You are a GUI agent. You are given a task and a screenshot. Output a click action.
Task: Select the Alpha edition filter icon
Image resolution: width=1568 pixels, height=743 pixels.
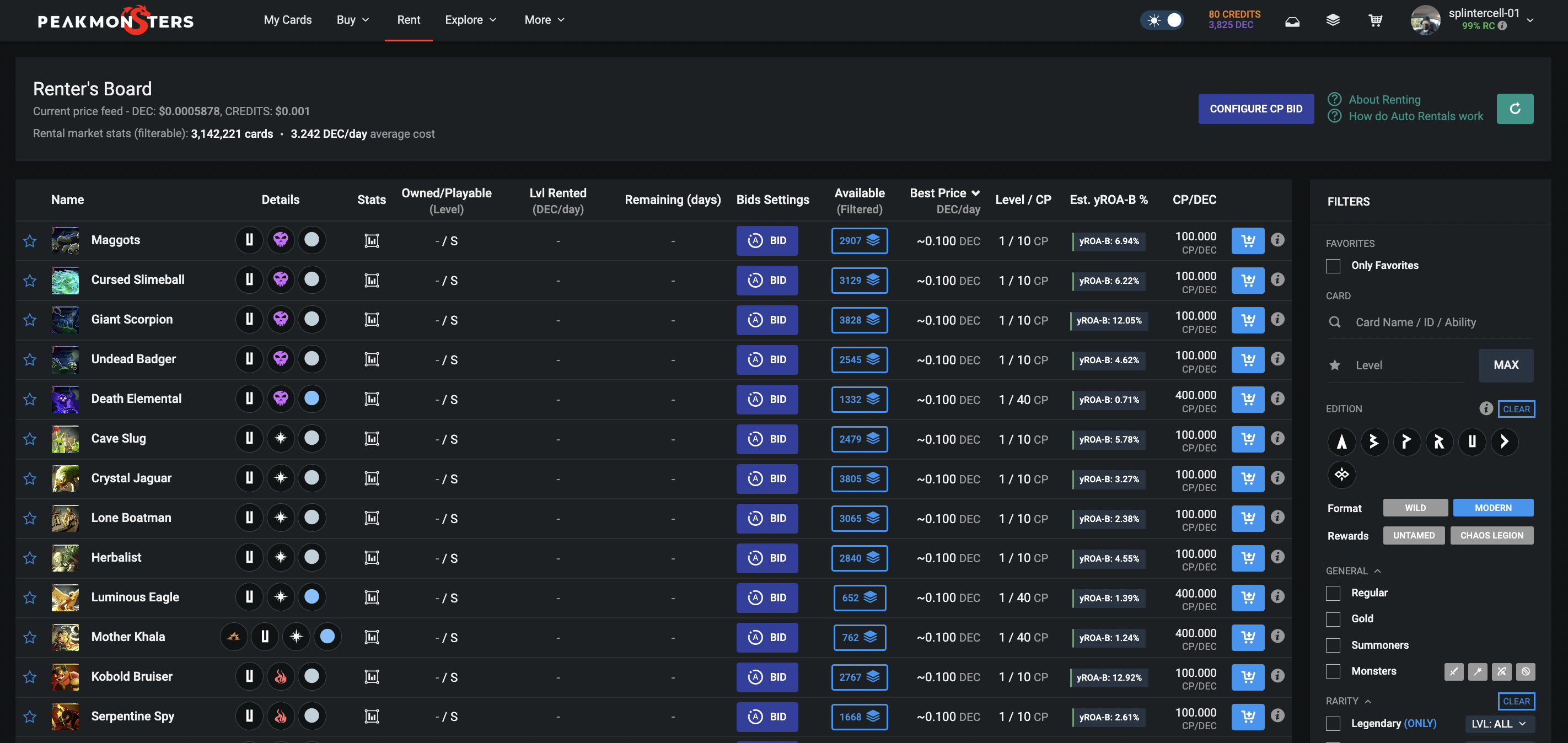(1341, 442)
